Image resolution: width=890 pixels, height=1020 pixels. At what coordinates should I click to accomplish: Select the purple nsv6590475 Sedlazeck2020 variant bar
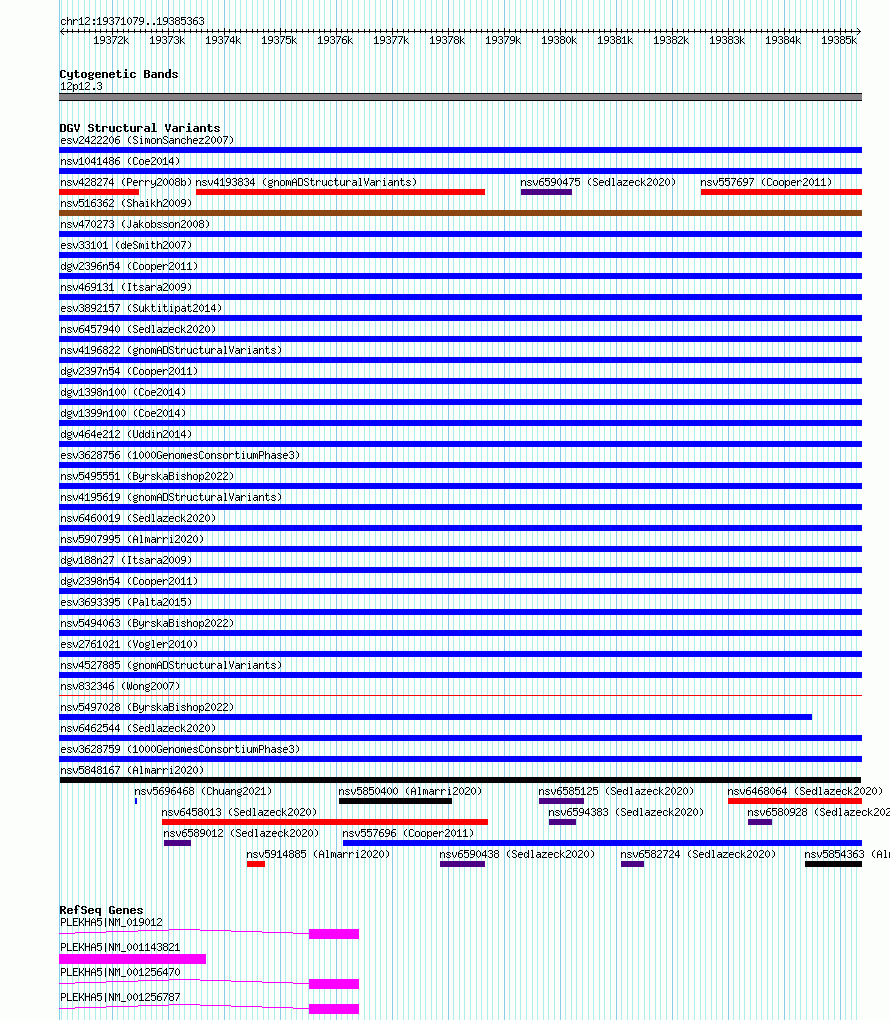[x=546, y=192]
